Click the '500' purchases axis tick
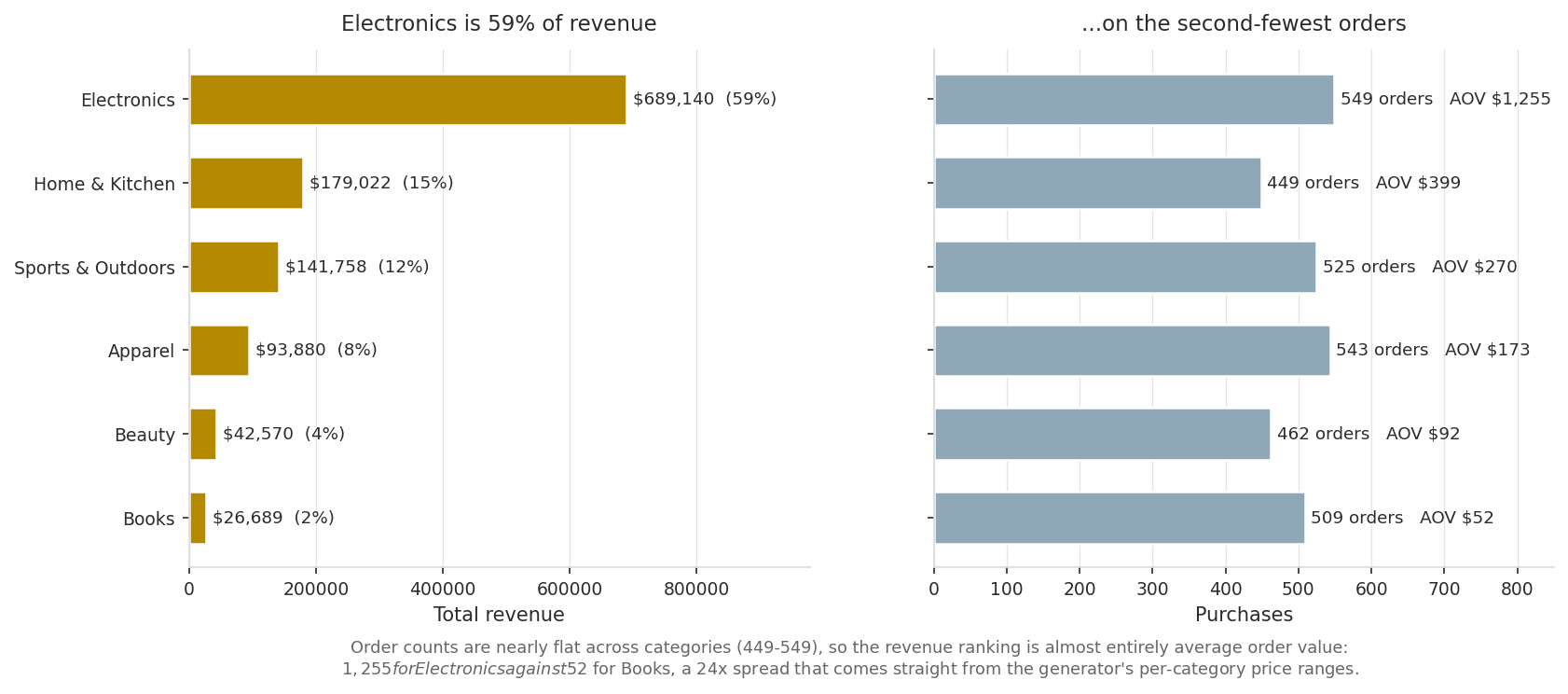Screen dimensions: 1568x694 pos(1299,590)
